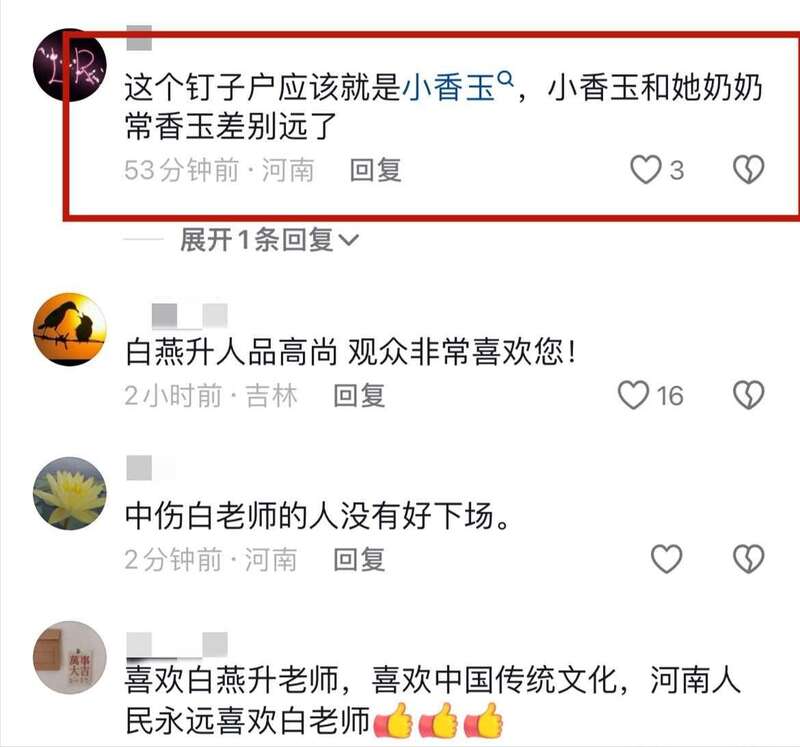
Task: Dislike the comment from 吉林
Action: pyautogui.click(x=748, y=395)
